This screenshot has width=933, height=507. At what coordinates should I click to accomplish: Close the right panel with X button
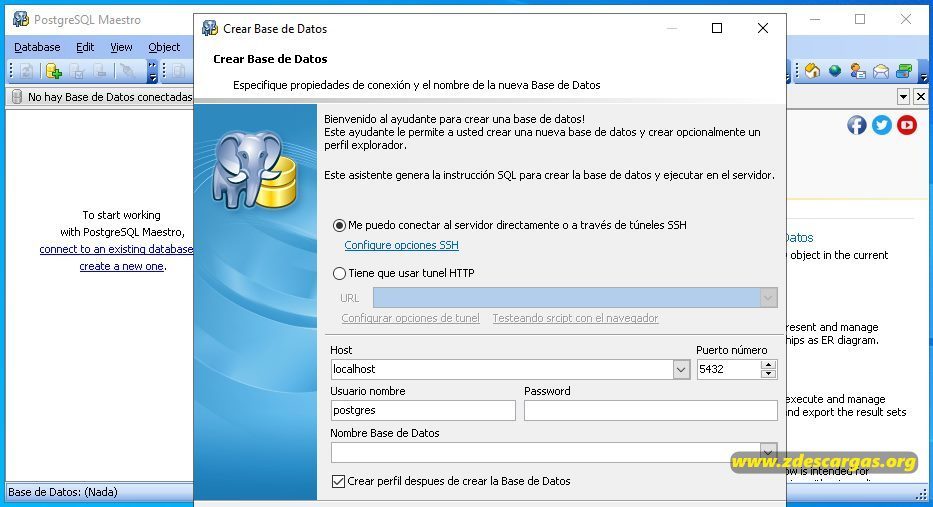coord(921,96)
